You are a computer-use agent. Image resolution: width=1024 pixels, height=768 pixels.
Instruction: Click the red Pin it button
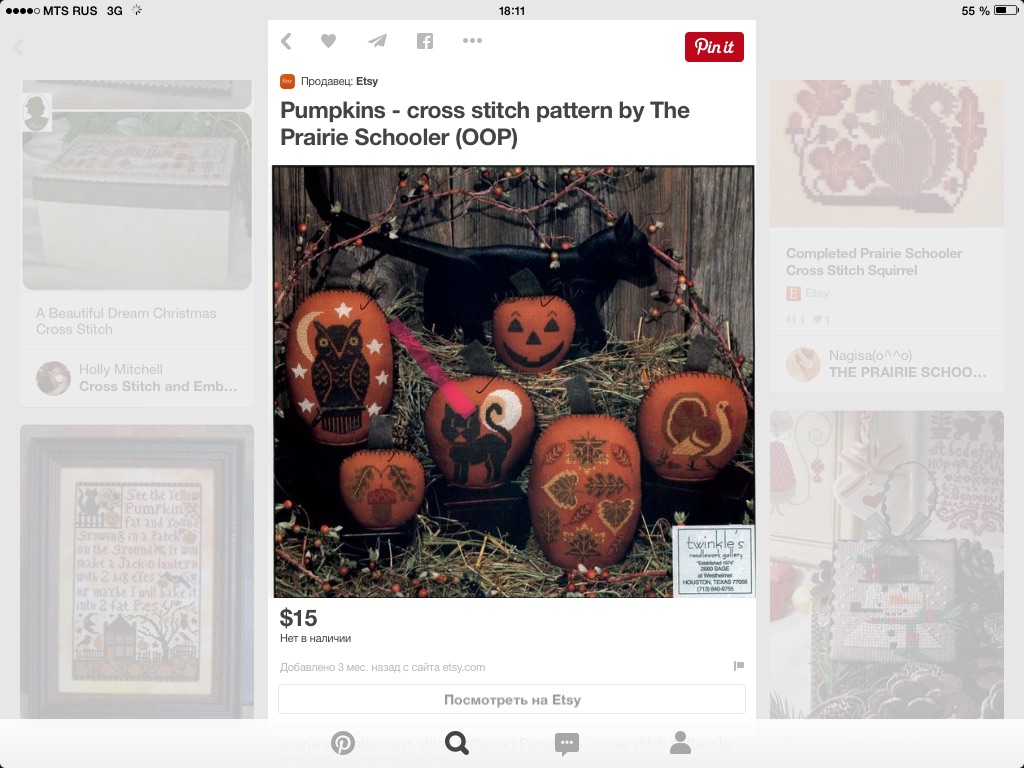[x=714, y=46]
